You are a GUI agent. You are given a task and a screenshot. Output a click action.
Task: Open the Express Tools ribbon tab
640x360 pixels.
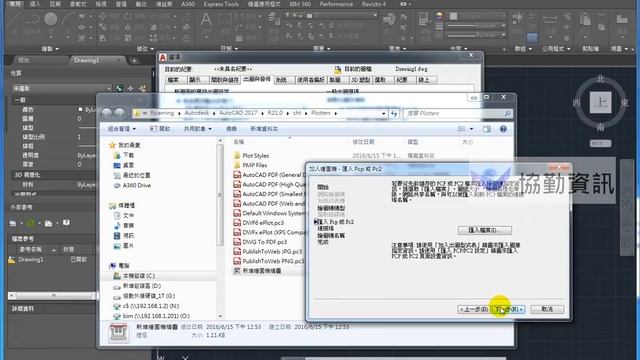[x=221, y=4]
